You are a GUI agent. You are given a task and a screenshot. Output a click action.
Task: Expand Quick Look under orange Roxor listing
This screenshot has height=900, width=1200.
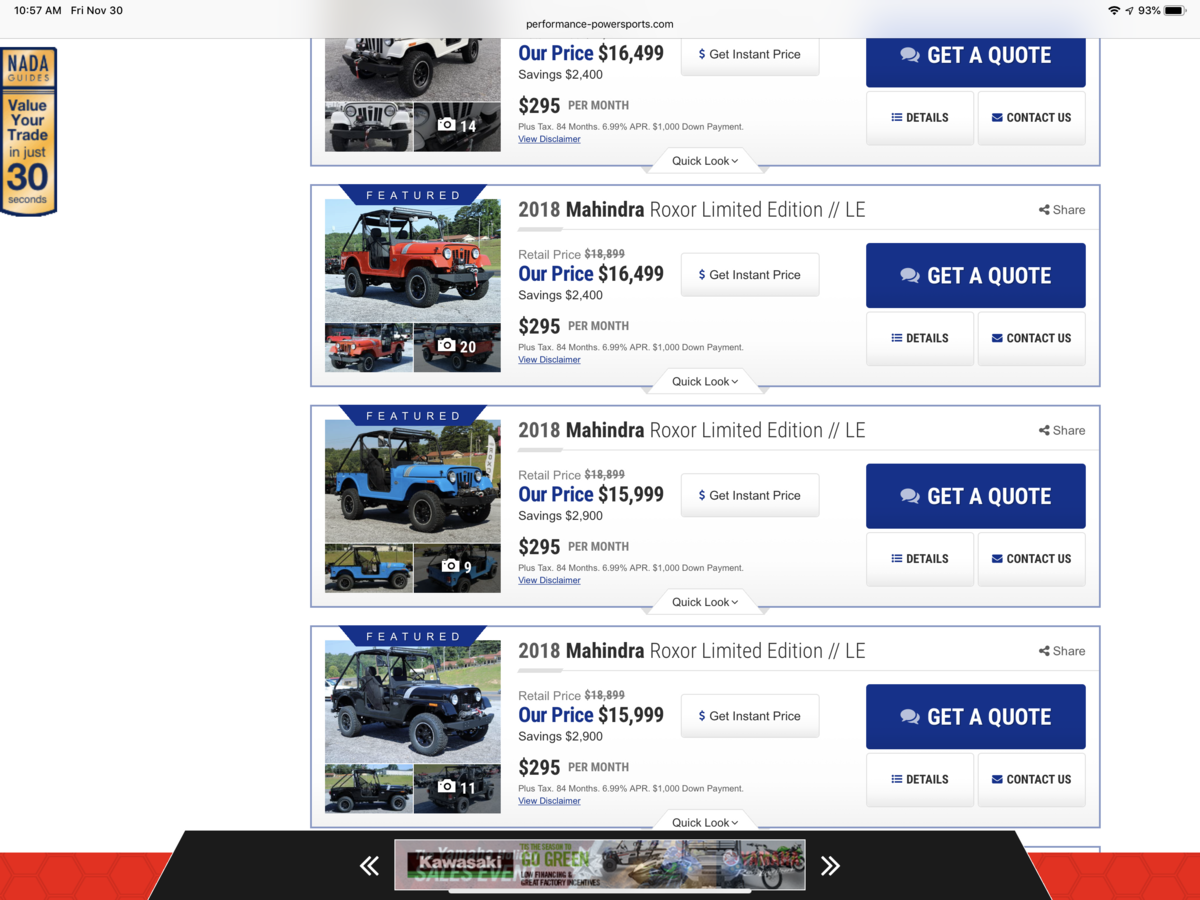tap(705, 381)
